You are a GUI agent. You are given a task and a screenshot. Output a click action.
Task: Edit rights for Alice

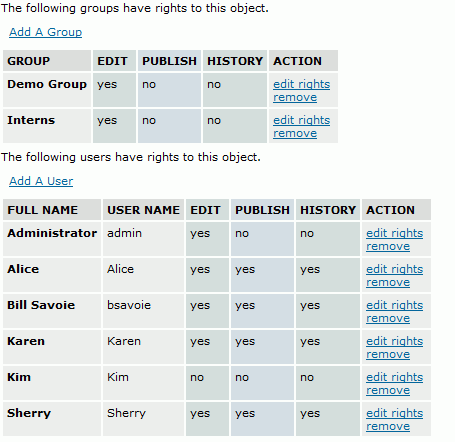[395, 269]
